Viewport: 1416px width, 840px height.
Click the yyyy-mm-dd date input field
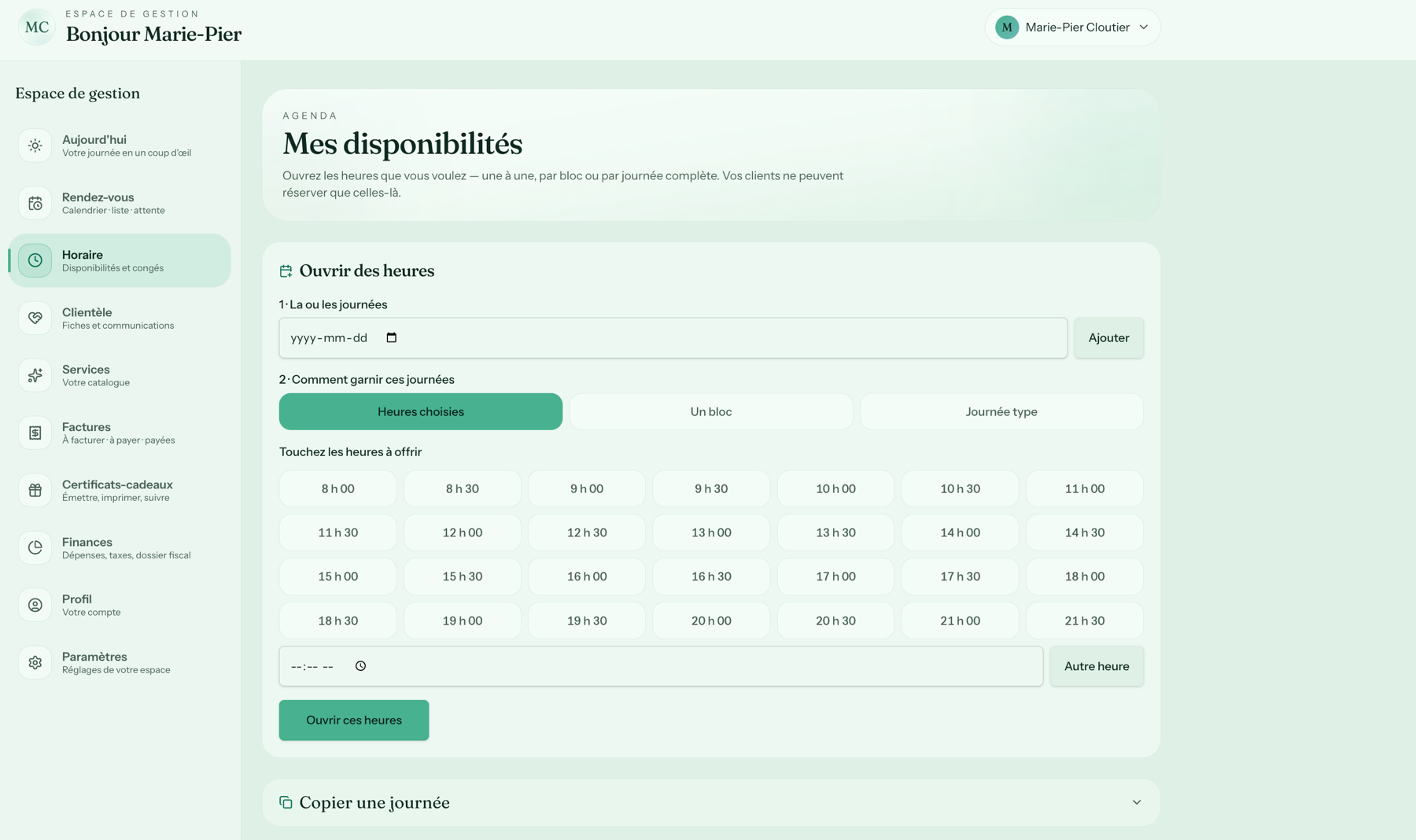click(673, 337)
